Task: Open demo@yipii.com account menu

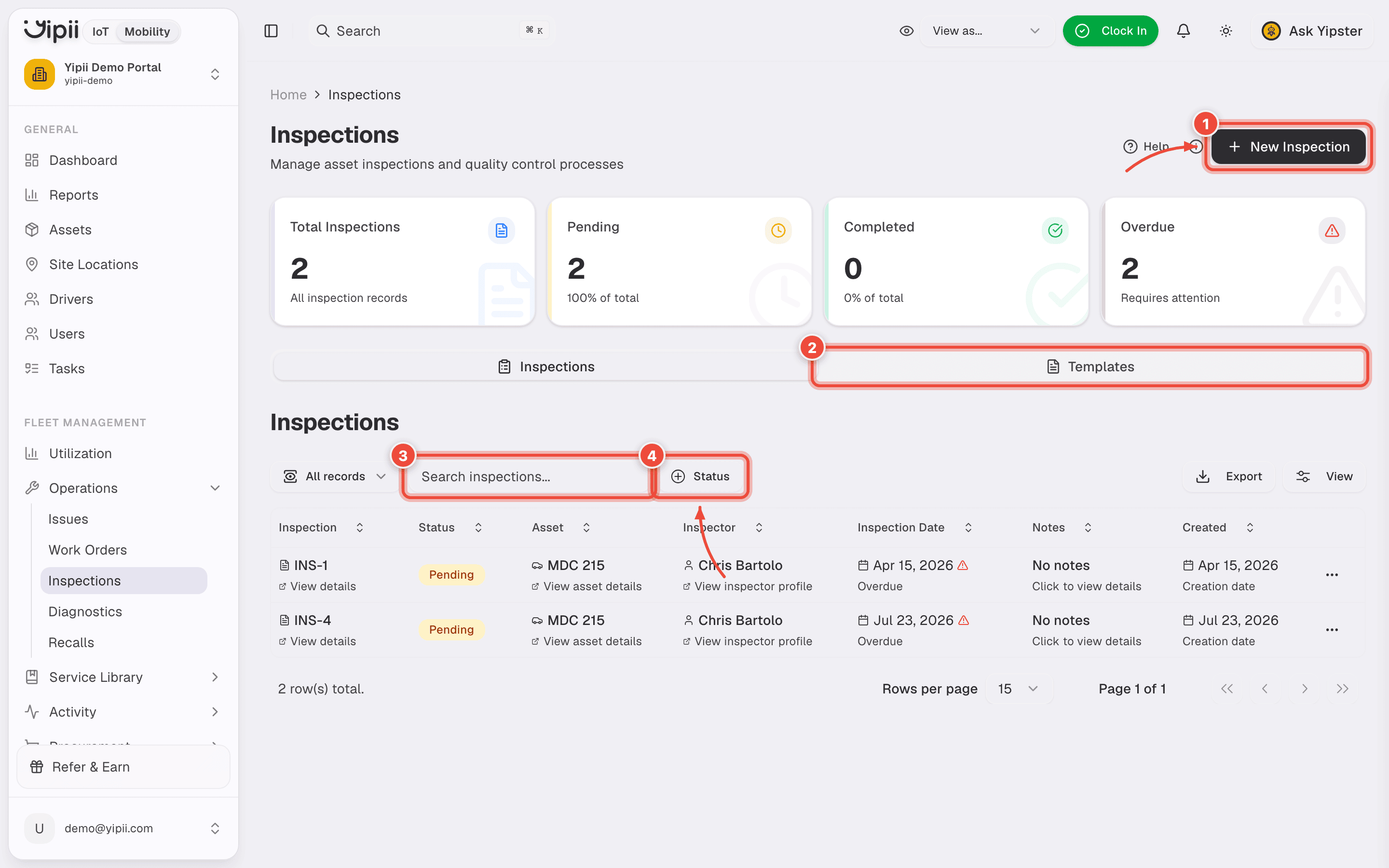Action: point(123,828)
